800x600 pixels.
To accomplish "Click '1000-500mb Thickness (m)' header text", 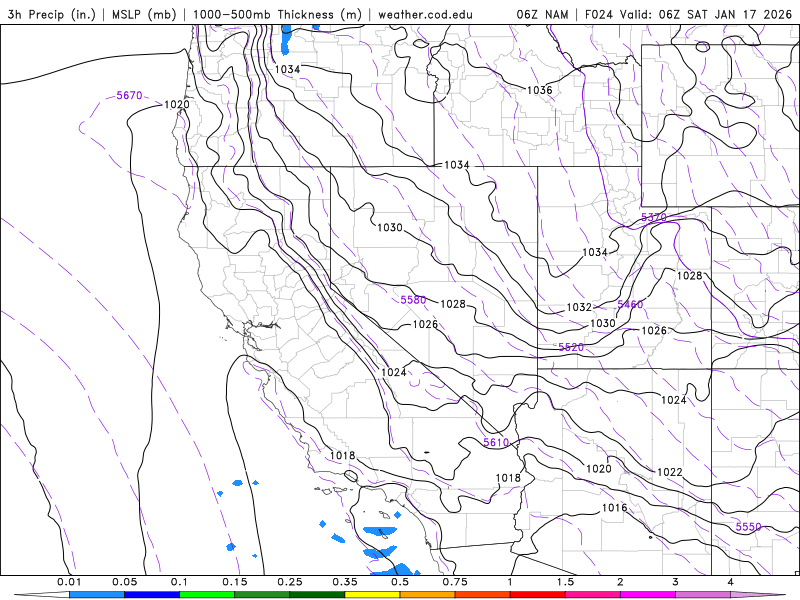I will pos(277,14).
